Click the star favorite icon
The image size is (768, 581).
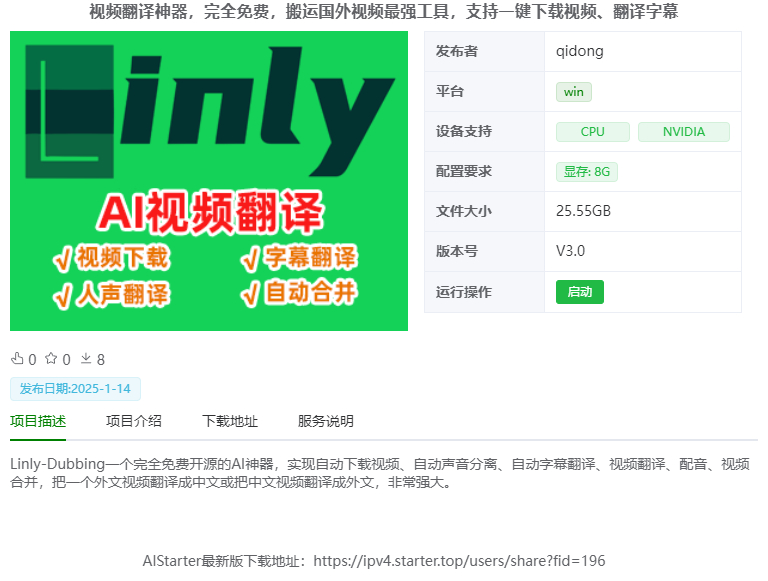tap(51, 359)
